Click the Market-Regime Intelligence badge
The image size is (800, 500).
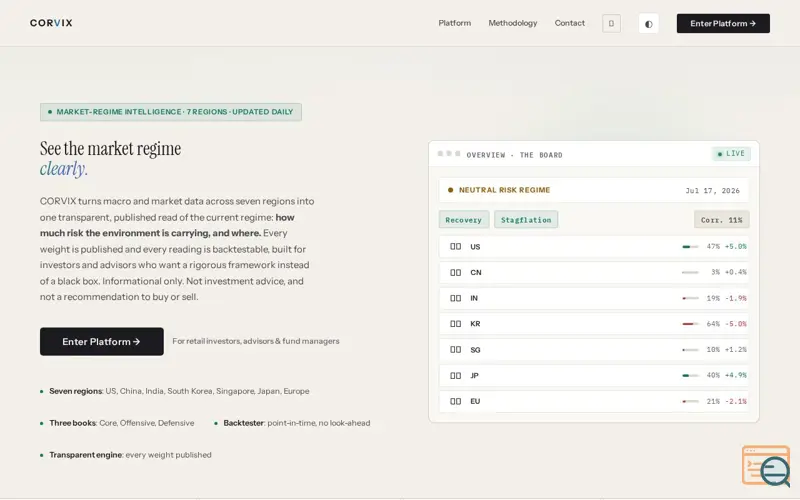[x=171, y=112]
